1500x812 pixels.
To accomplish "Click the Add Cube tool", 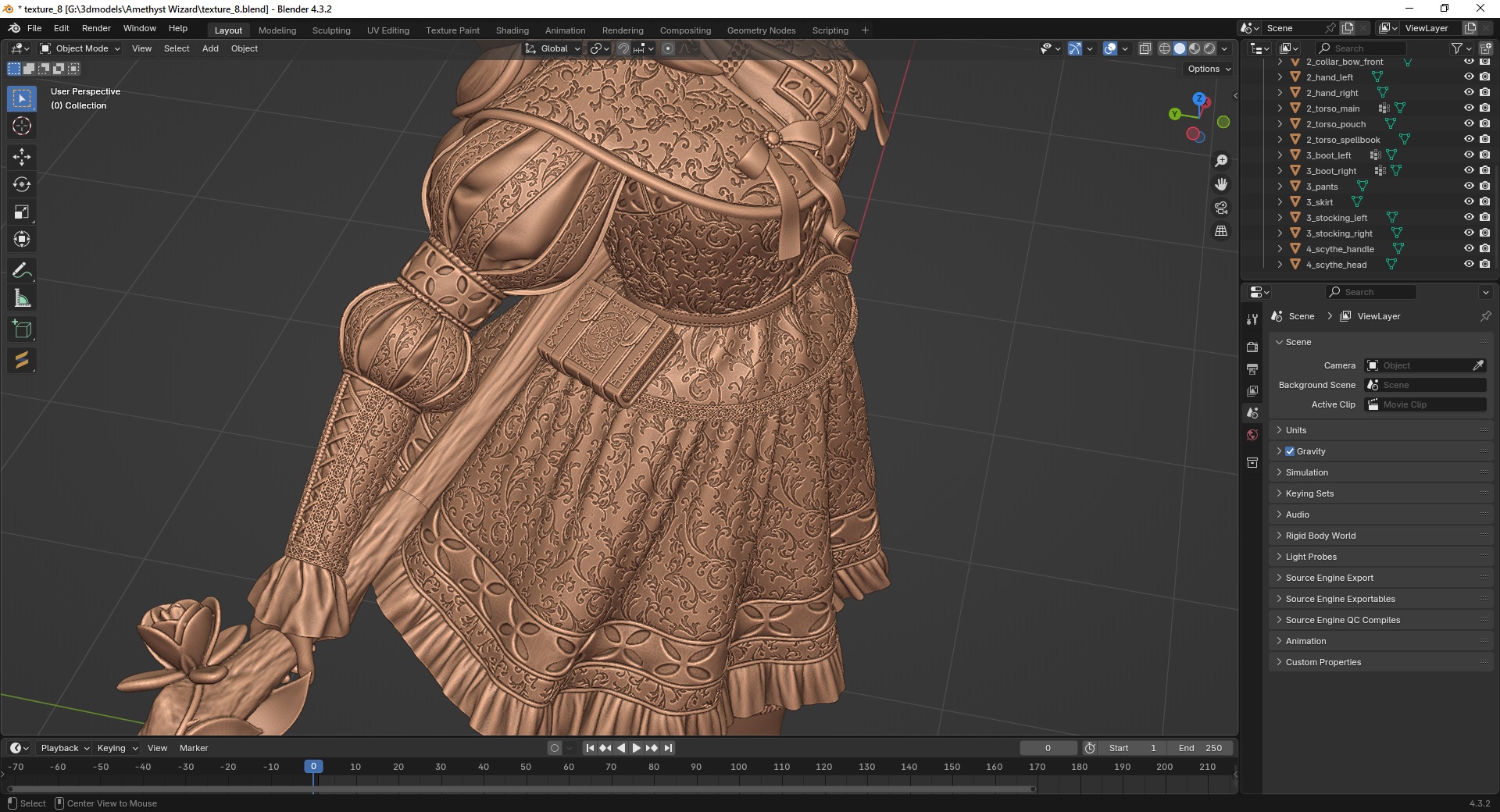I will coord(22,329).
